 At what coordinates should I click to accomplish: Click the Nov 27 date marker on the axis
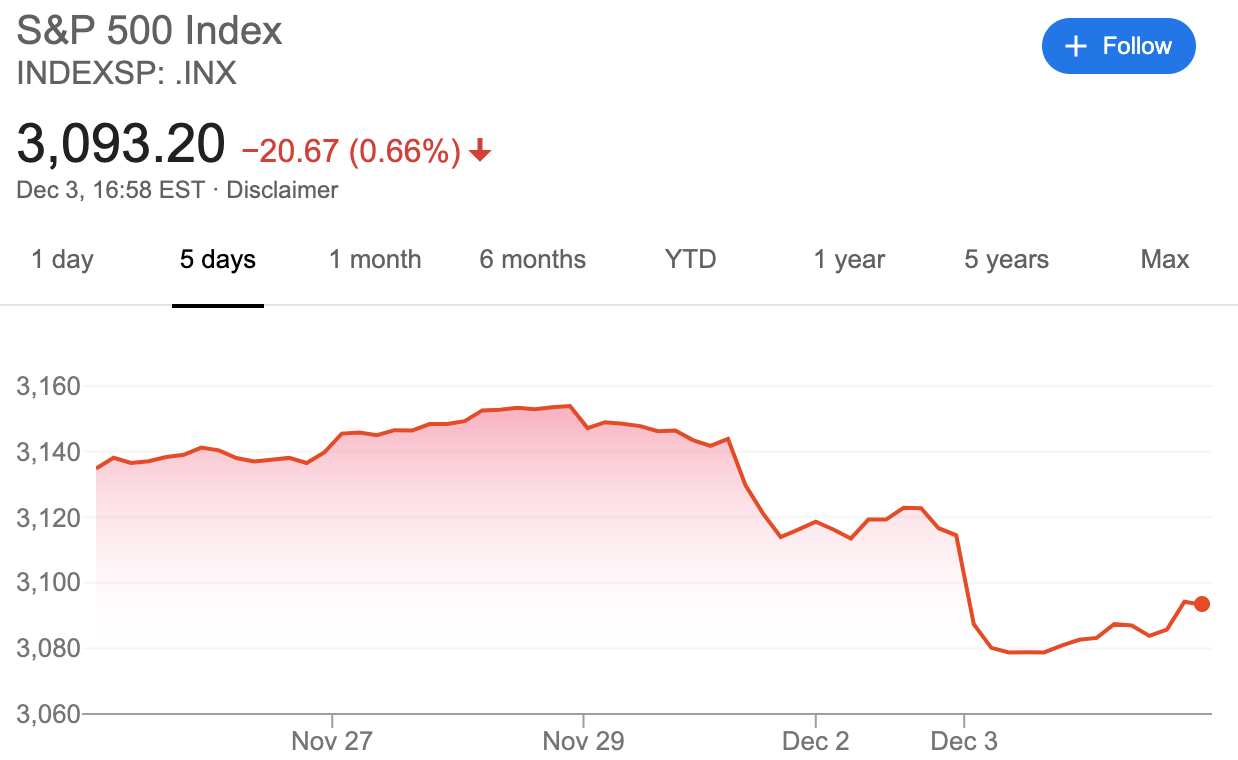[x=332, y=741]
